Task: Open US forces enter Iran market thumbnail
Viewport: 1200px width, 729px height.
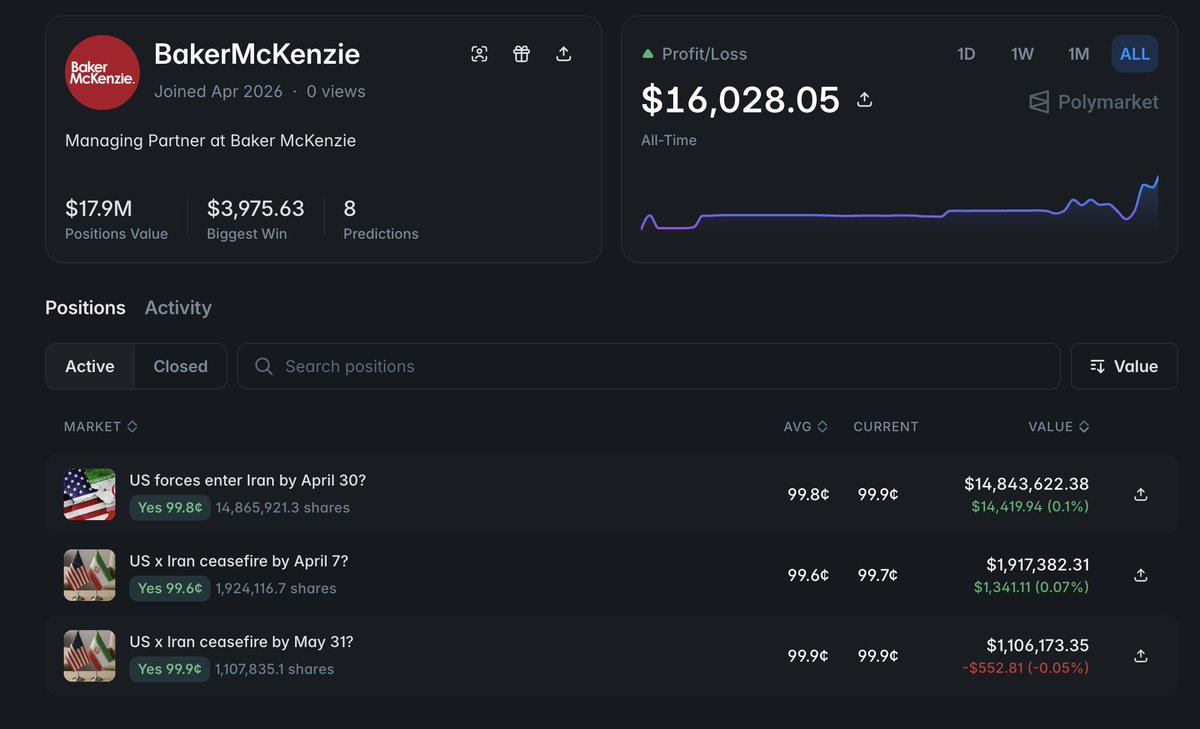Action: click(90, 494)
